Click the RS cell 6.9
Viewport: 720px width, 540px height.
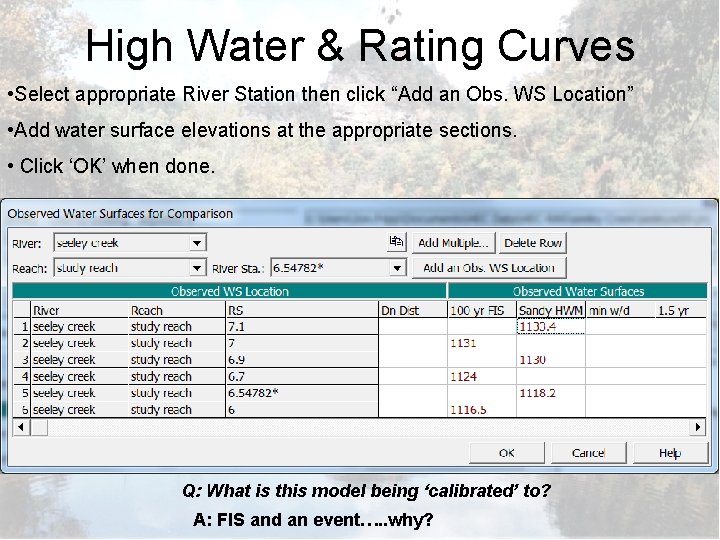pyautogui.click(x=302, y=360)
